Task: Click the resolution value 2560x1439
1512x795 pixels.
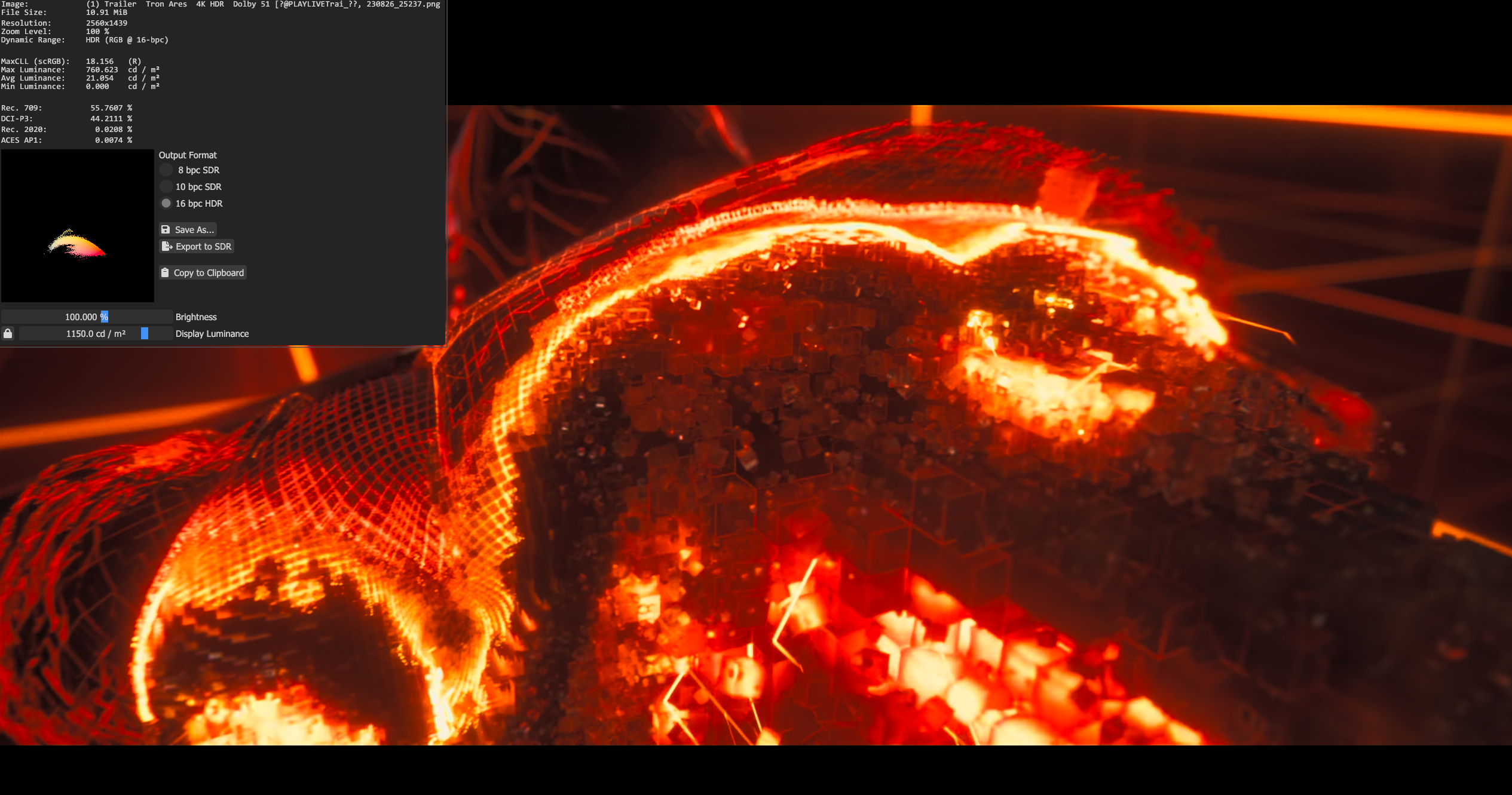Action: click(x=106, y=23)
